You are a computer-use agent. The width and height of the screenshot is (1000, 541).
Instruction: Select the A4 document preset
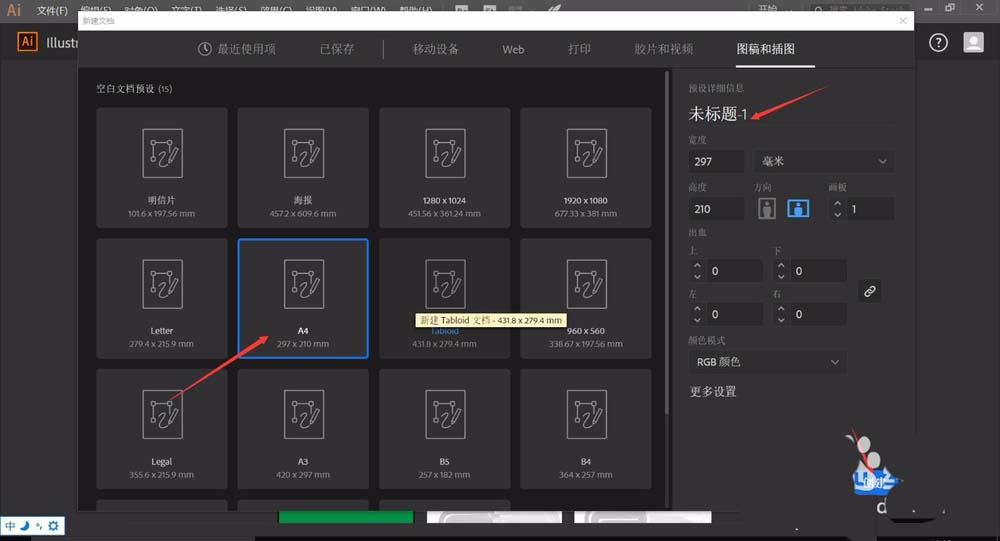(x=303, y=299)
